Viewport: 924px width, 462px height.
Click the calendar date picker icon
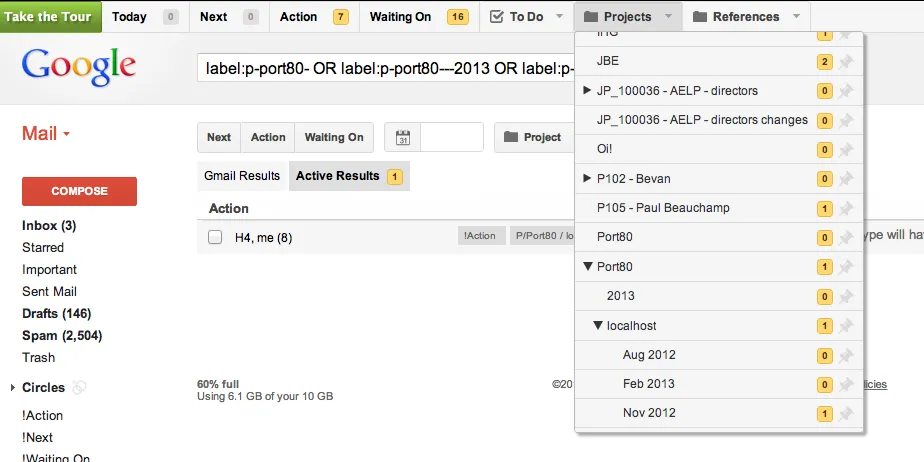click(404, 137)
